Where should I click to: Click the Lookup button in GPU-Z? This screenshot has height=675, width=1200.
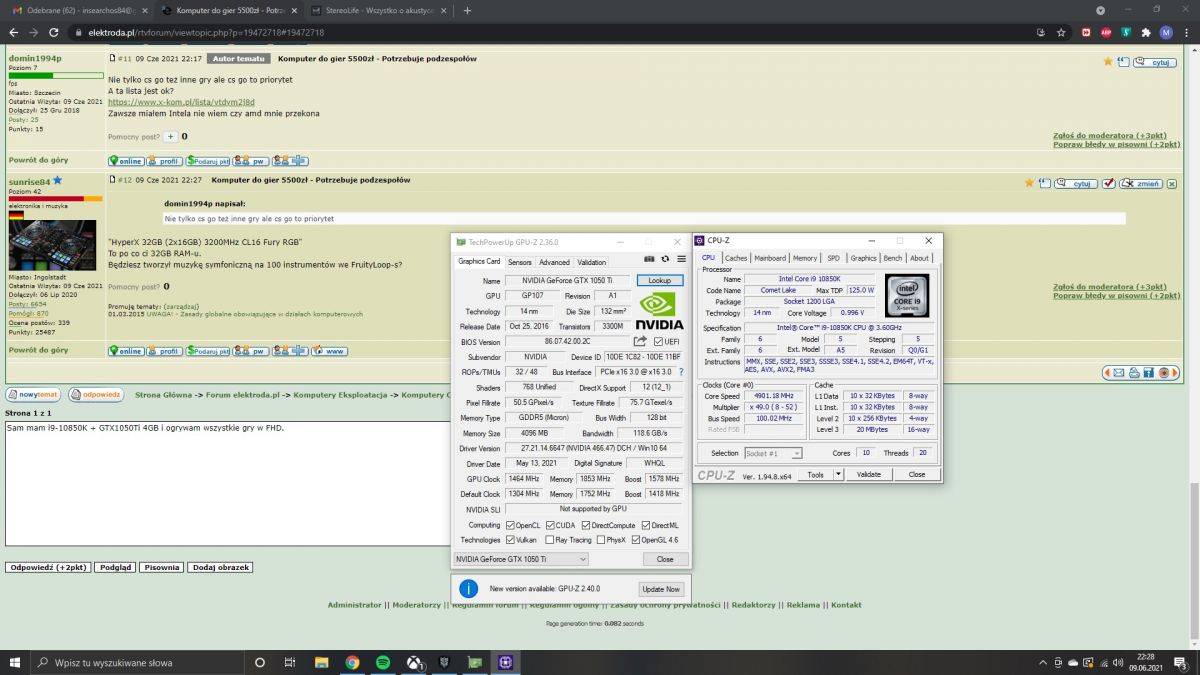660,281
